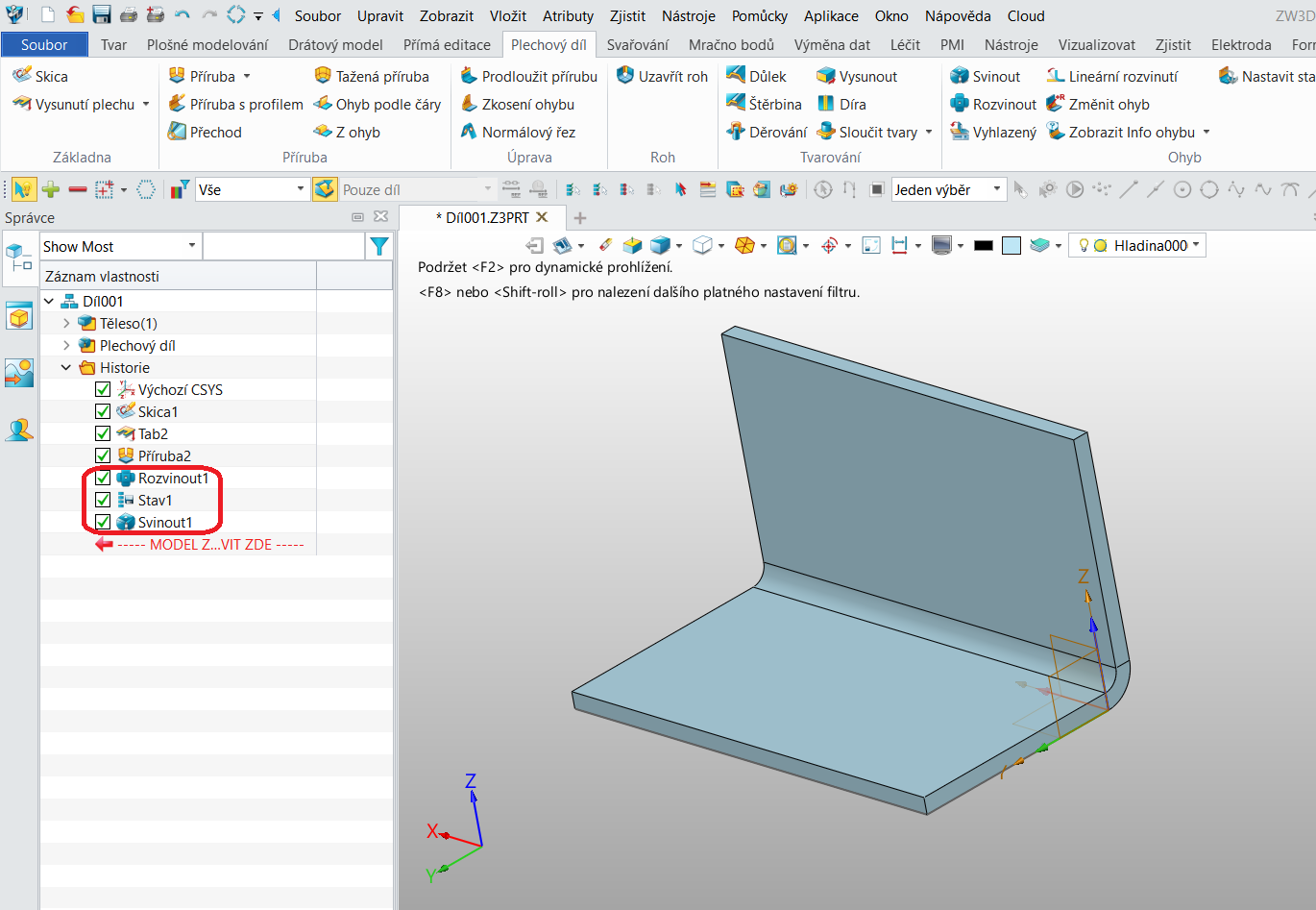Expand the Těleso(1) tree node
Viewport: 1316px width, 910px height.
point(66,323)
